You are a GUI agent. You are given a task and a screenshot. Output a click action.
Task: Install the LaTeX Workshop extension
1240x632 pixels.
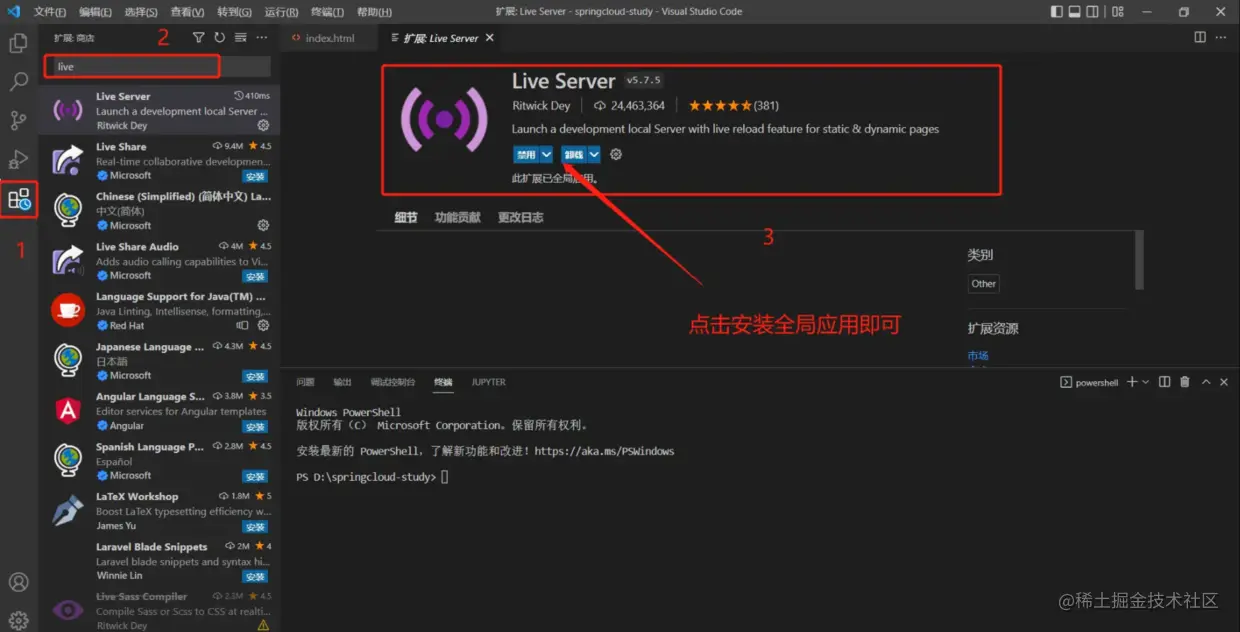pos(255,526)
